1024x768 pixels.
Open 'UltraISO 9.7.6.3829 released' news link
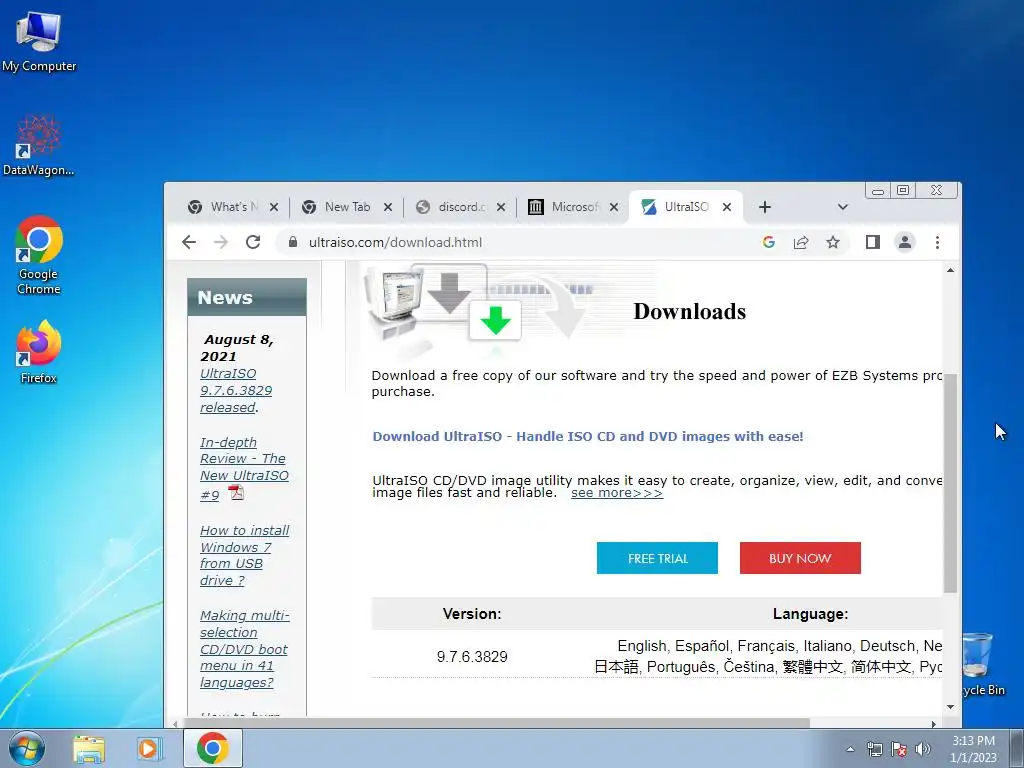point(236,391)
